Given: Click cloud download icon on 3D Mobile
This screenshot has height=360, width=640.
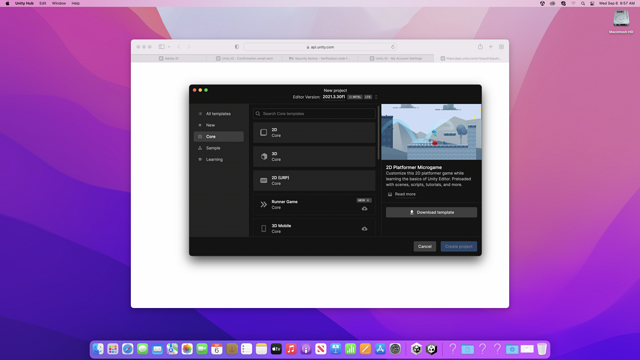Looking at the screenshot, I should [x=364, y=229].
